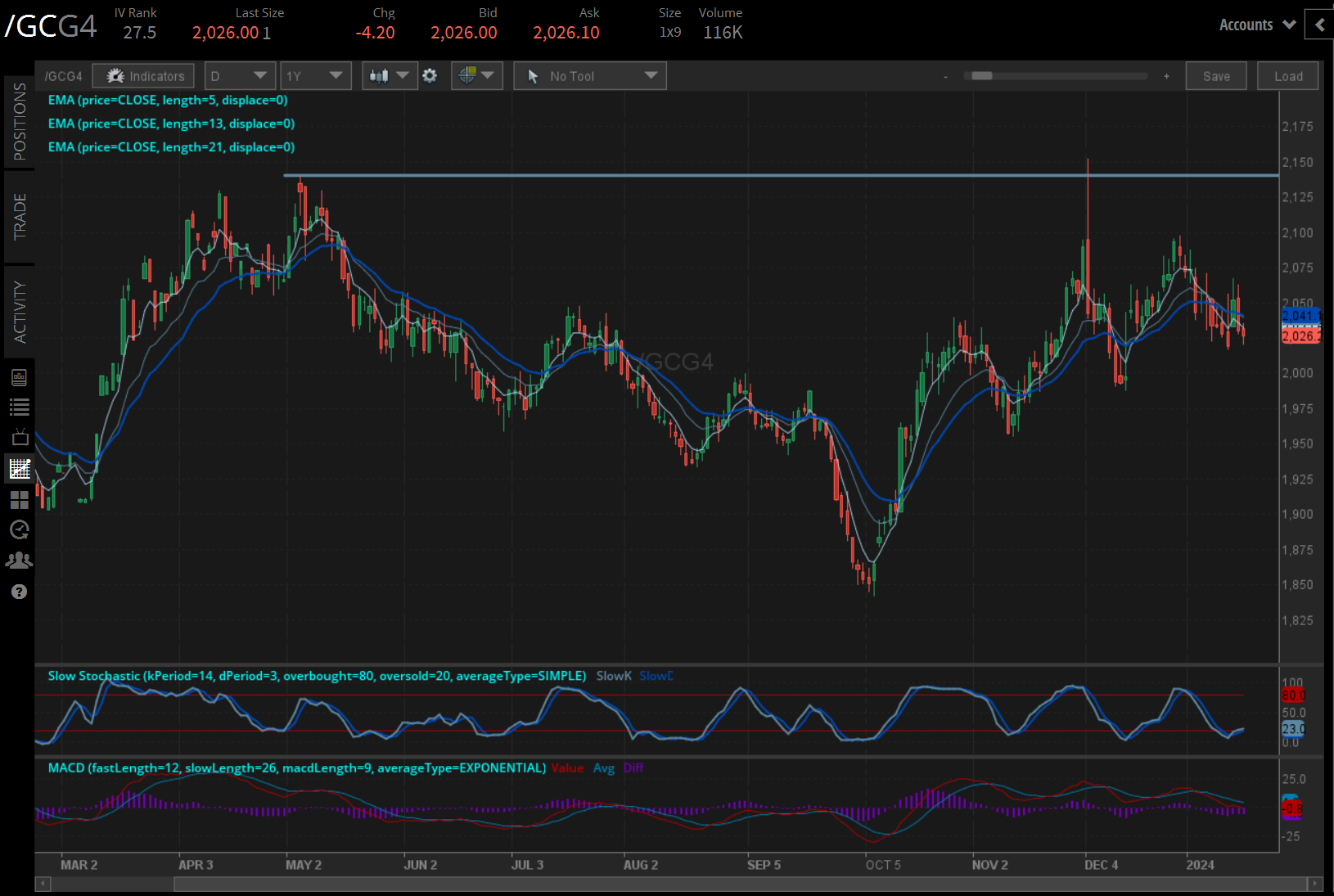Expand the D aggregation period dropdown
This screenshot has width=1334, height=896.
[x=239, y=76]
